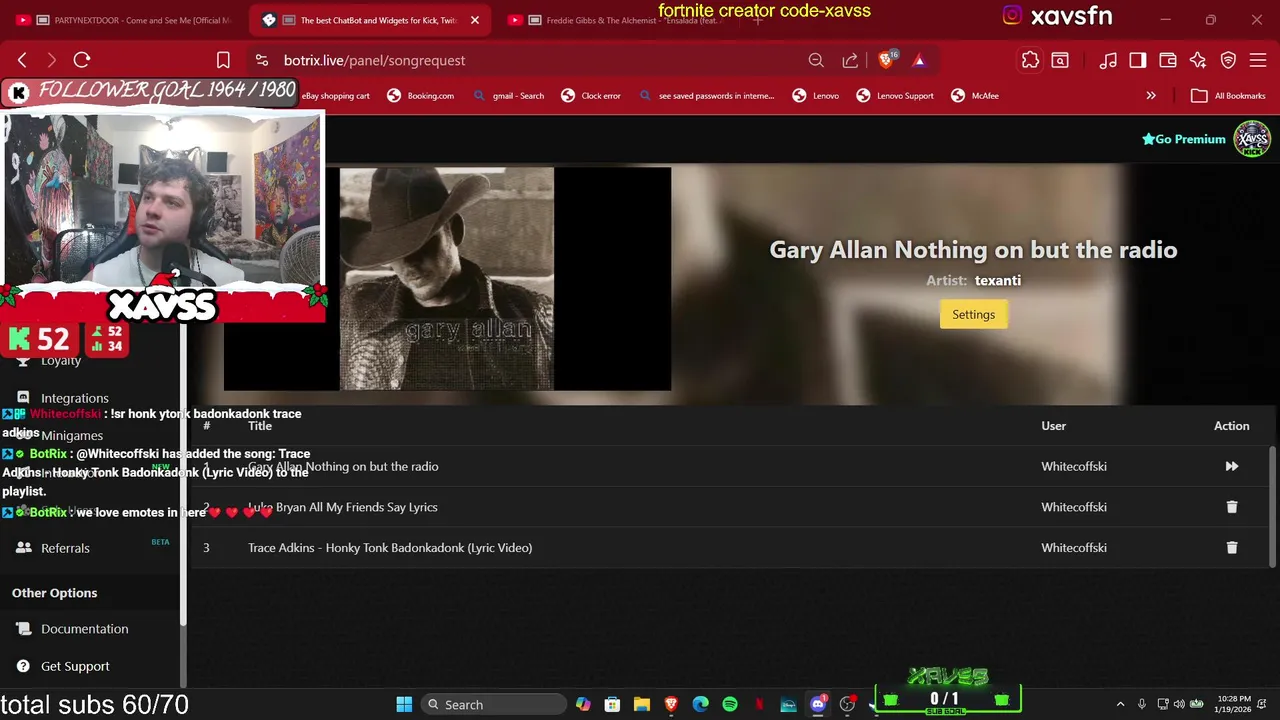Image resolution: width=1280 pixels, height=720 pixels.
Task: Open media control music note icon
Action: pos(1108,60)
